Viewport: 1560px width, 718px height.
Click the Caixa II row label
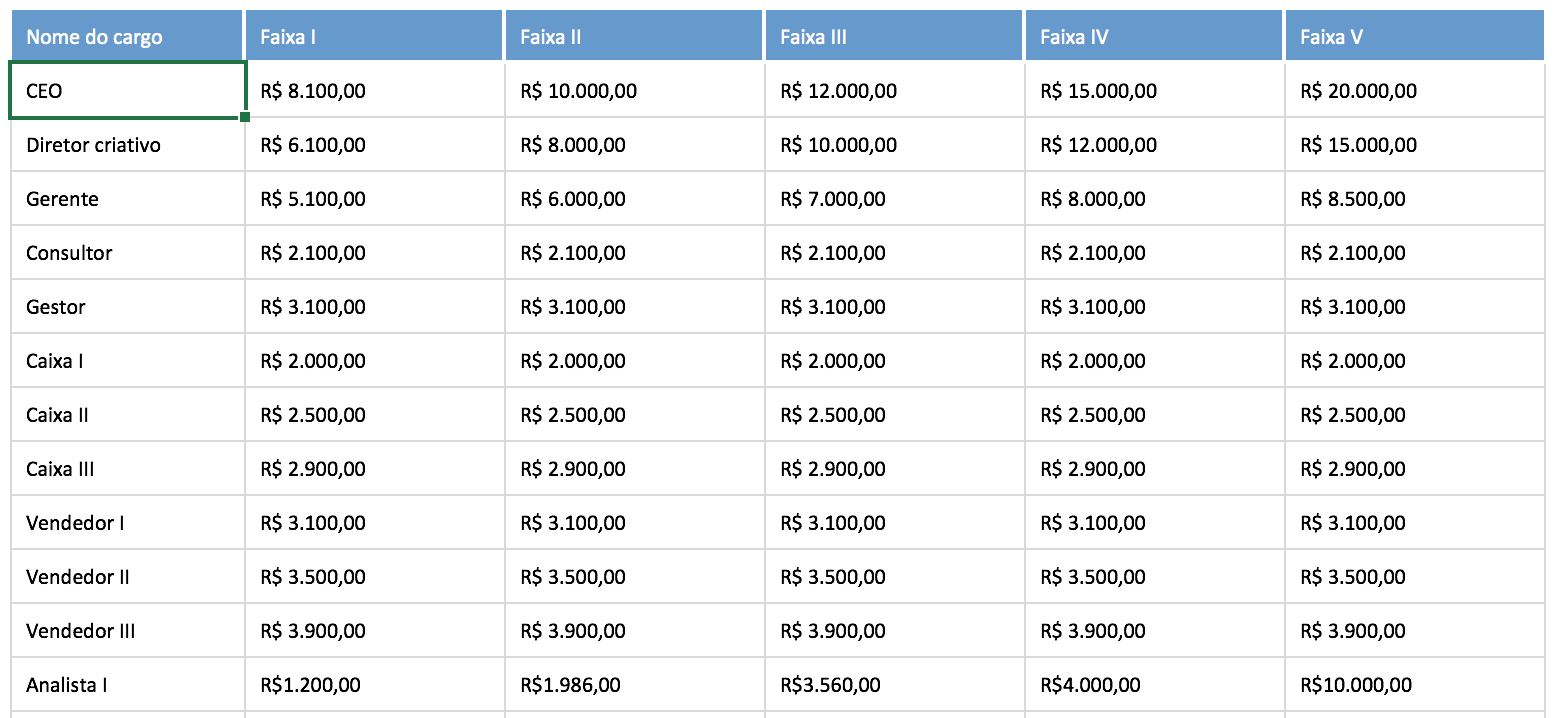(x=127, y=415)
